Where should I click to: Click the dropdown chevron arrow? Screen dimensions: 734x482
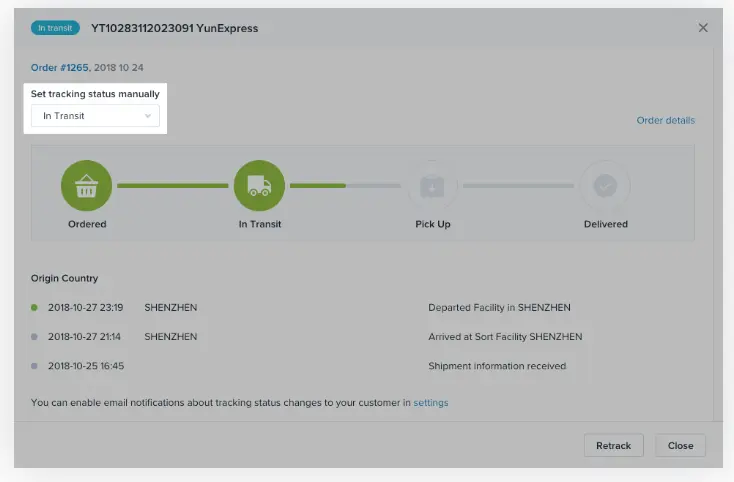tap(148, 116)
